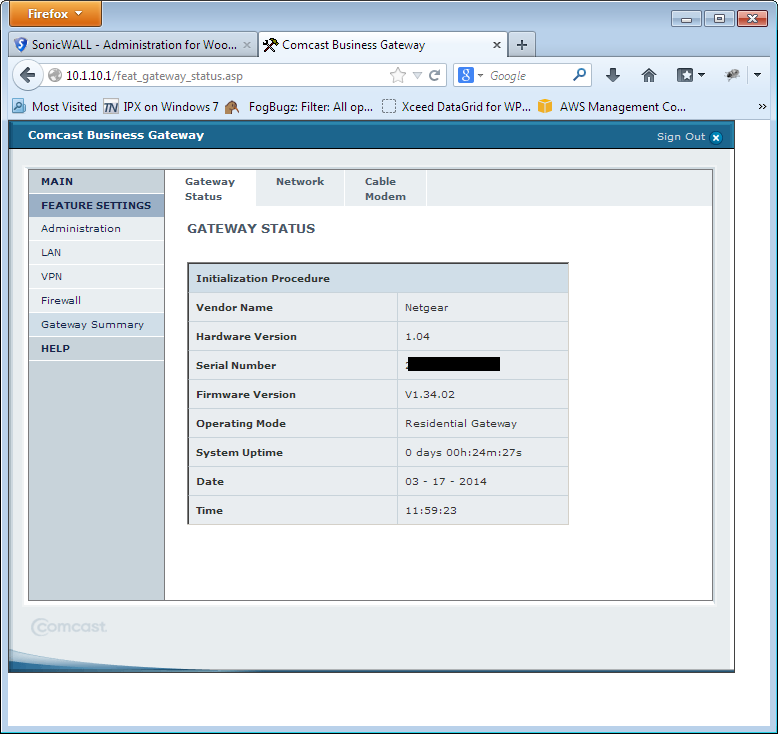Click the Google search engine icon

tap(465, 75)
